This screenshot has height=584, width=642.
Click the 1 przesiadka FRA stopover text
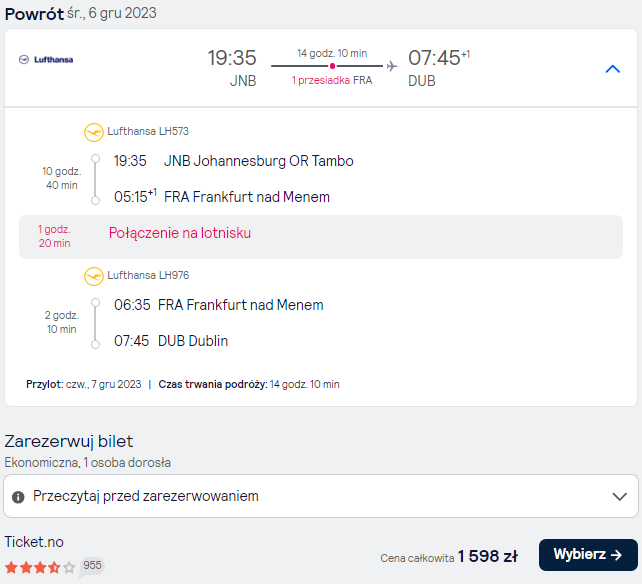click(x=332, y=80)
